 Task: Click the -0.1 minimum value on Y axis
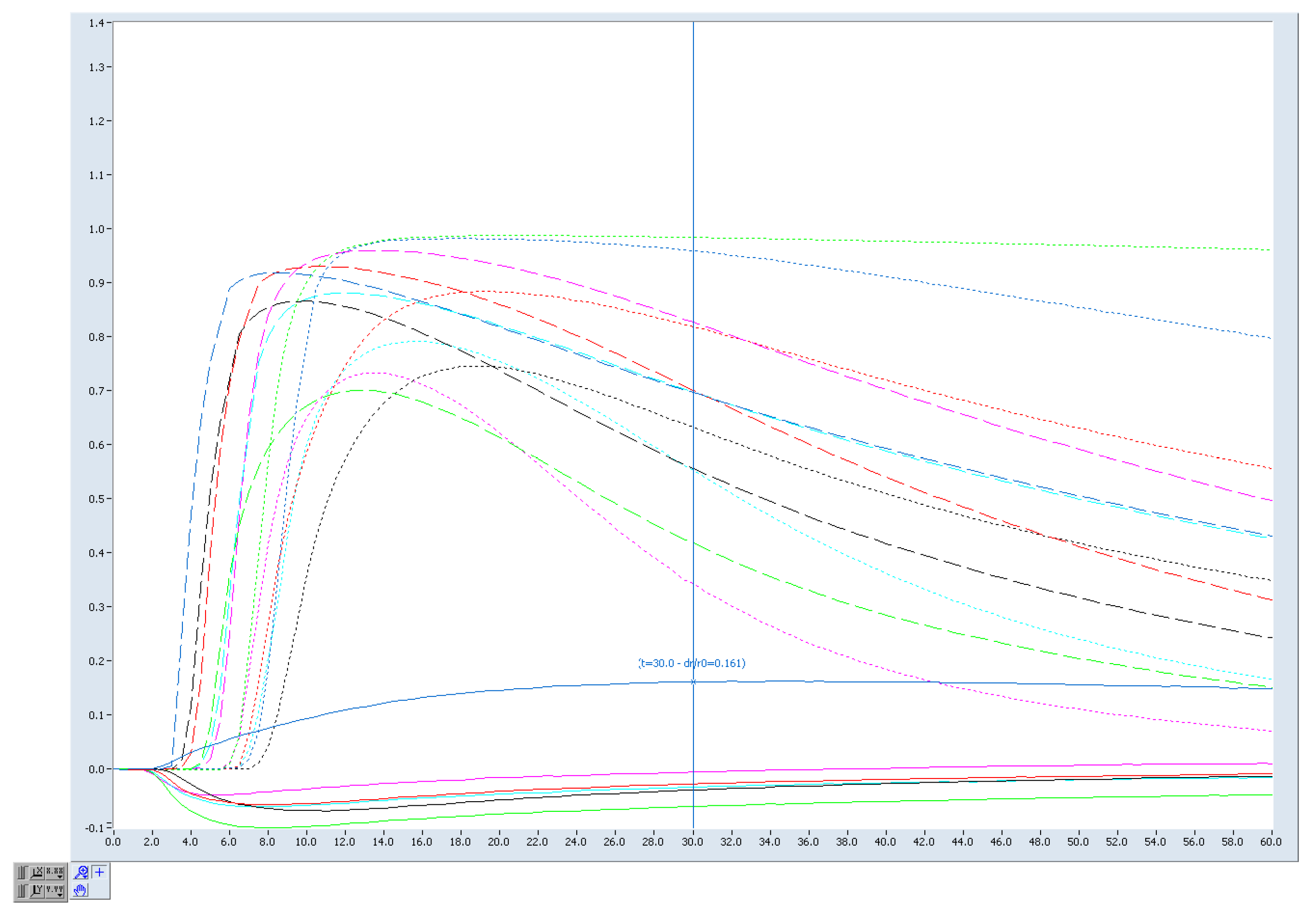click(94, 828)
